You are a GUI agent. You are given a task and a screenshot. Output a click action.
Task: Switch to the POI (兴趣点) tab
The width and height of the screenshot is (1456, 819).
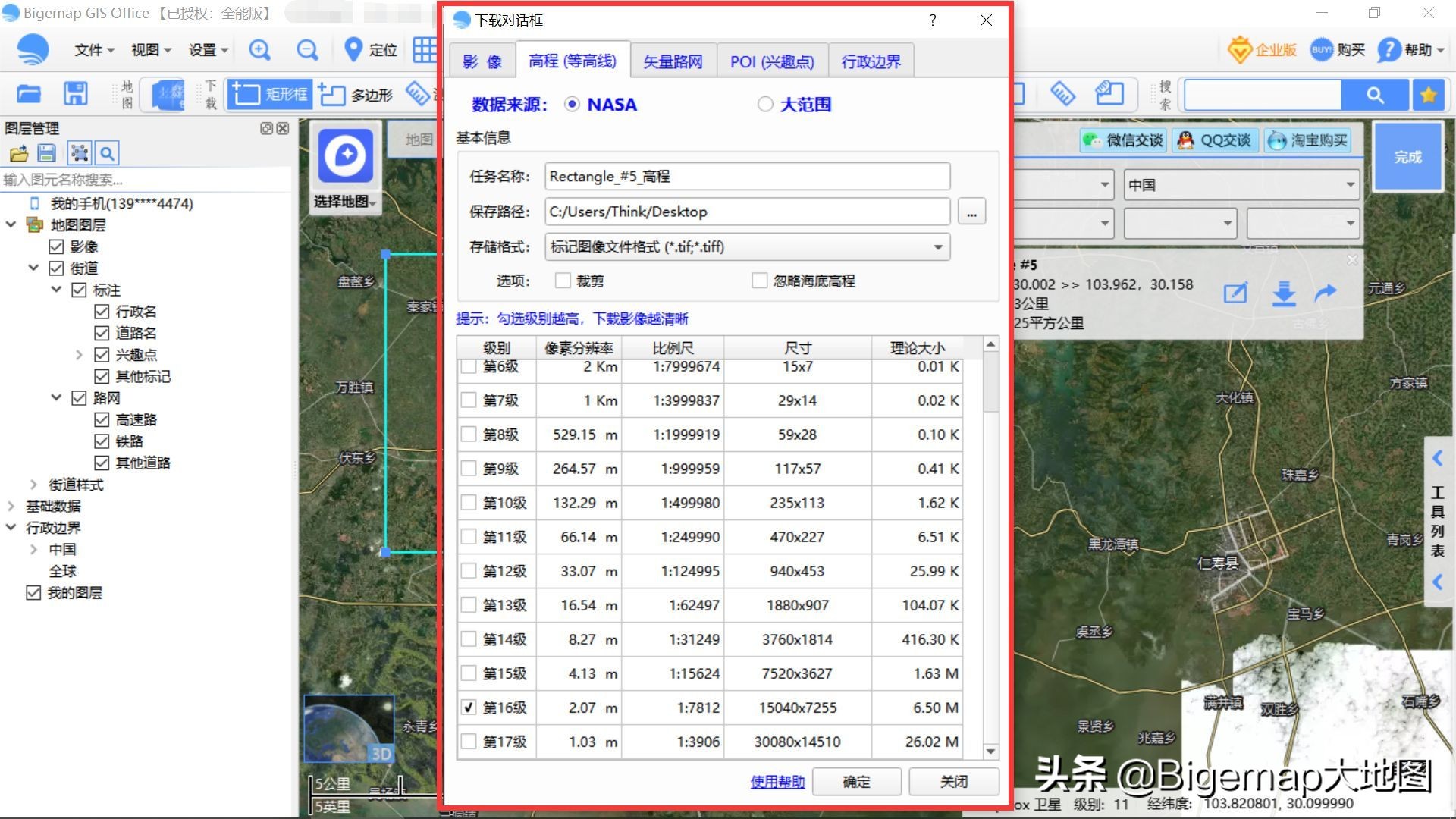tap(771, 61)
